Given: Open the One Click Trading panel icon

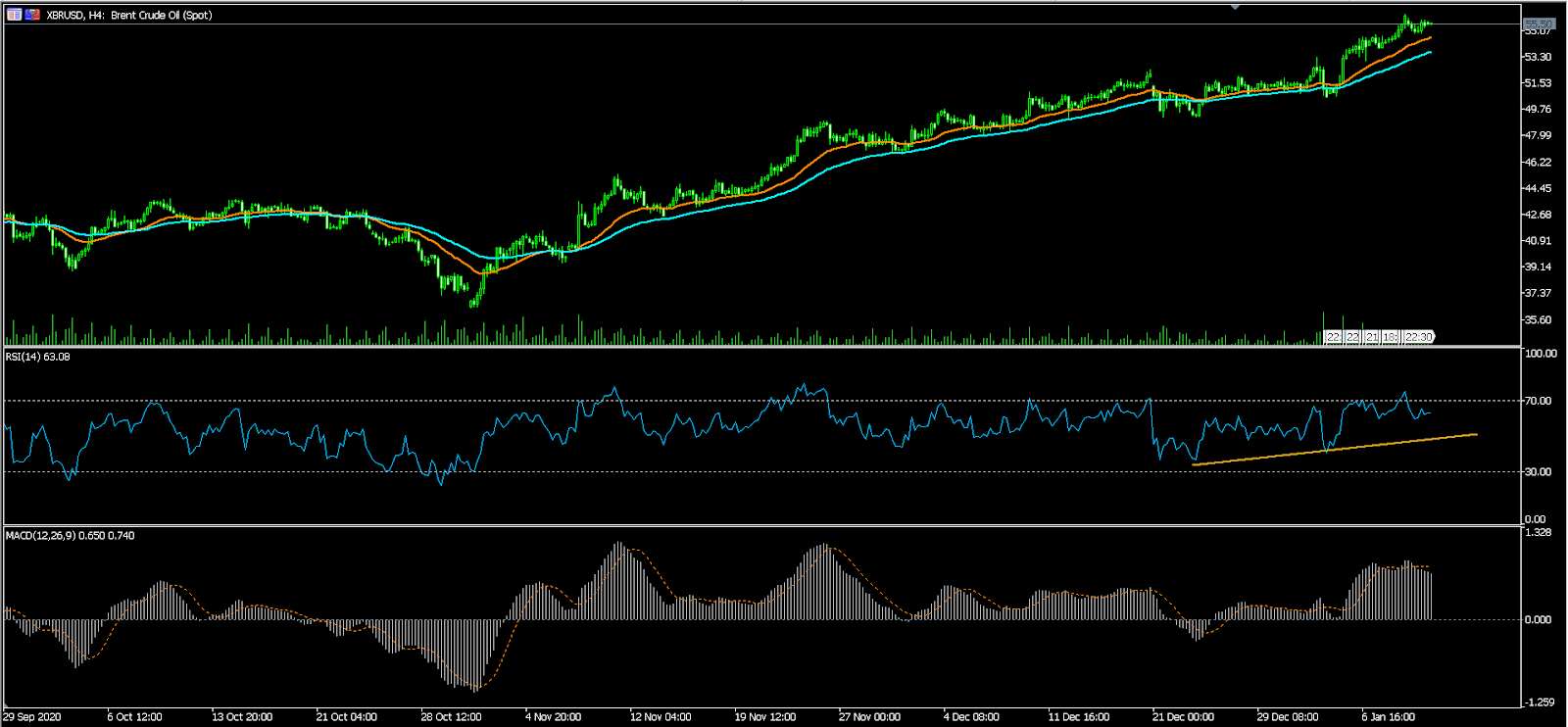Looking at the screenshot, I should (x=14, y=15).
